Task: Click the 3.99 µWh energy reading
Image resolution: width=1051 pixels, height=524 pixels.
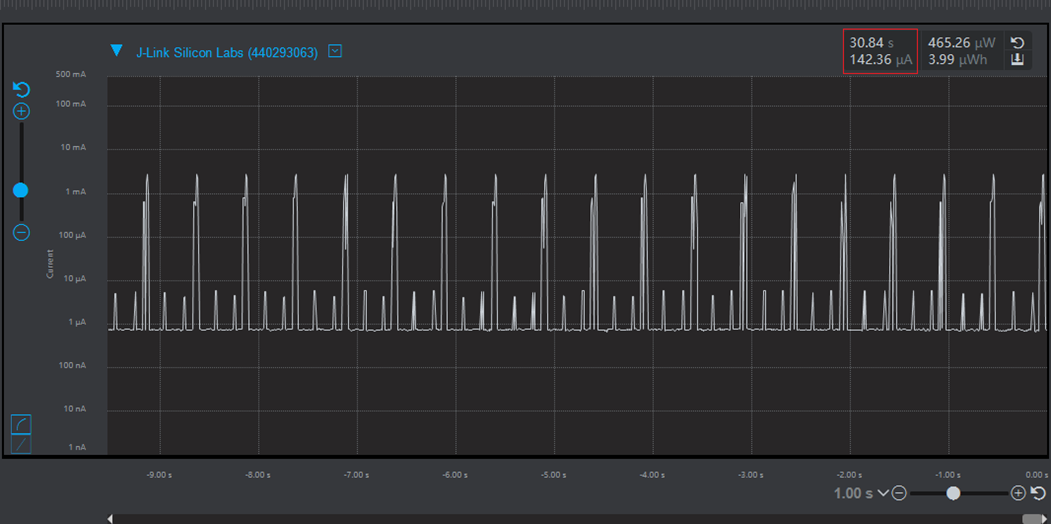Action: coord(957,60)
